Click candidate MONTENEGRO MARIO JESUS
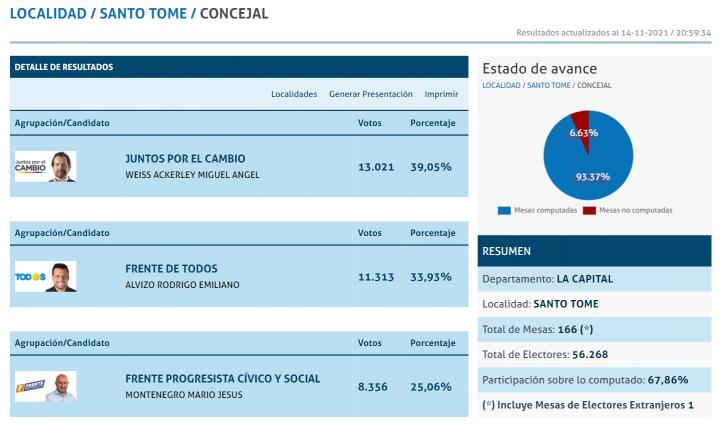The height and width of the screenshot is (425, 720). 184,395
